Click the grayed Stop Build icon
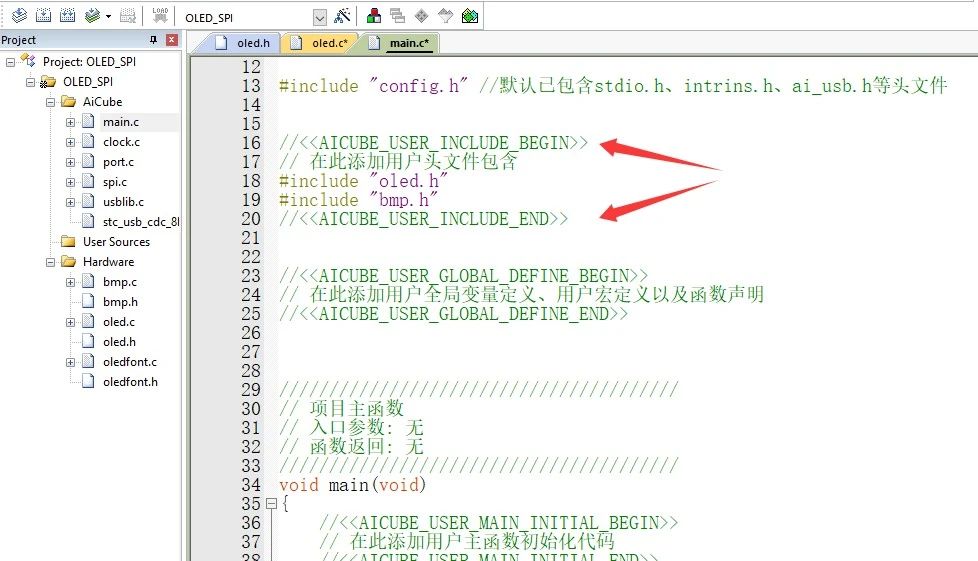The height and width of the screenshot is (561, 978). point(128,15)
